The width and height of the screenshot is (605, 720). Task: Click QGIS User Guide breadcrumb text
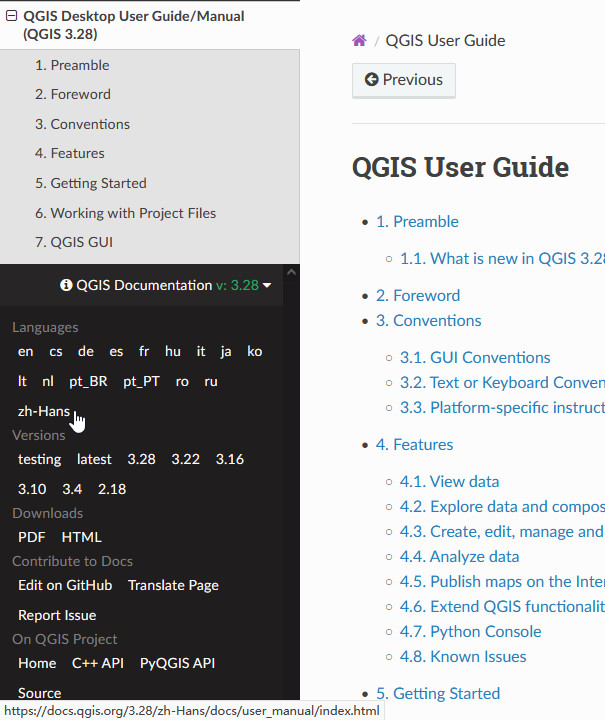[445, 40]
